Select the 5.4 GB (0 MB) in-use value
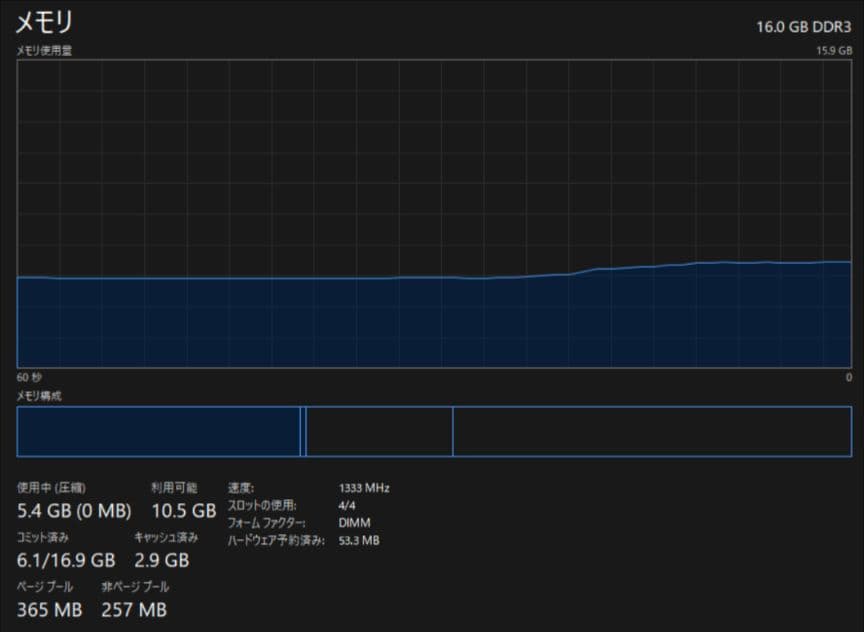 pos(74,511)
